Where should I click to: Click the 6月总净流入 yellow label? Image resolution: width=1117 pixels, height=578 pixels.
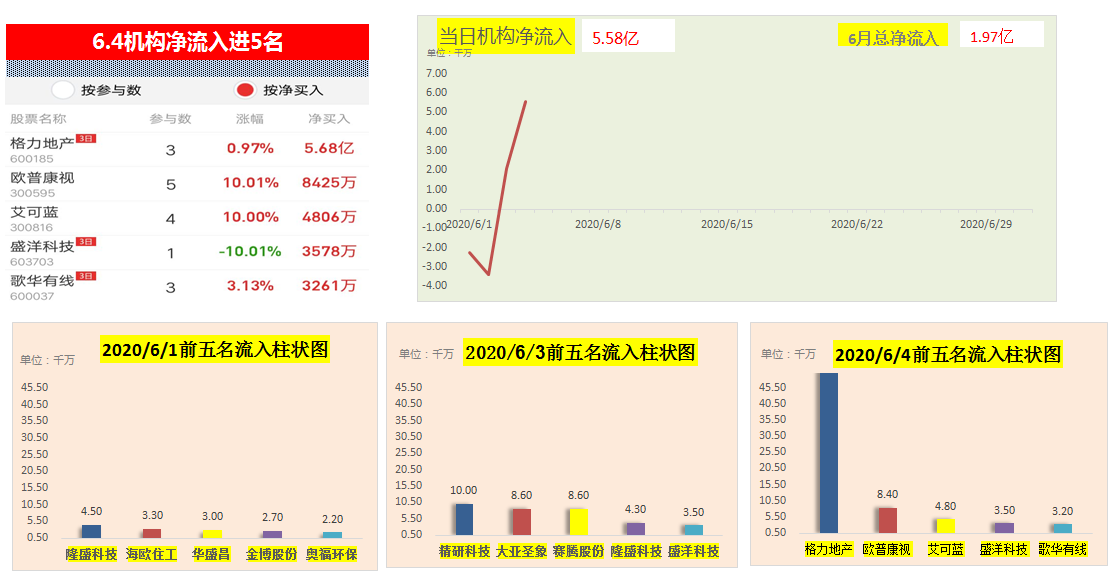(x=893, y=36)
